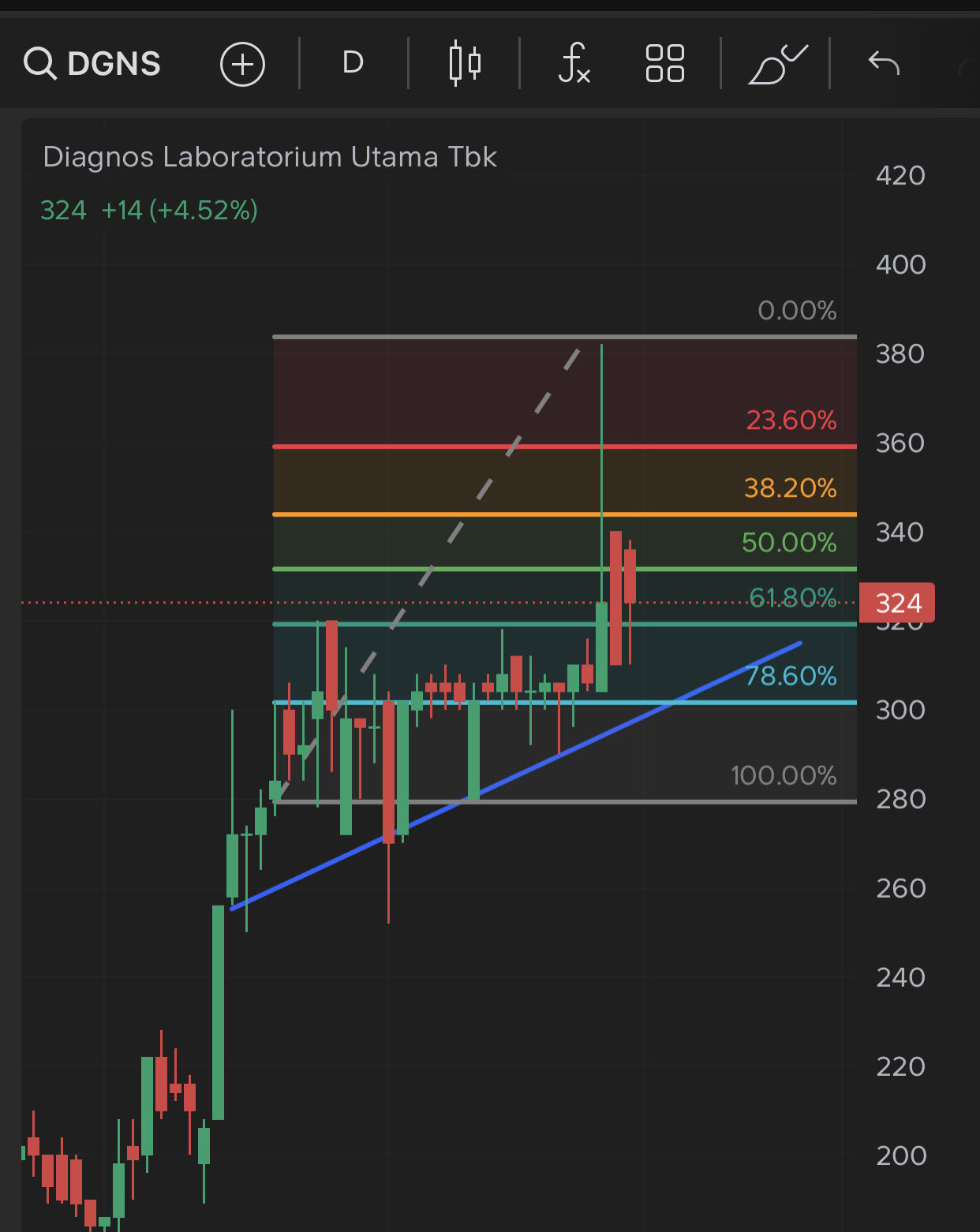The height and width of the screenshot is (1232, 980).
Task: Click the 300 price axis label
Action: click(x=900, y=710)
